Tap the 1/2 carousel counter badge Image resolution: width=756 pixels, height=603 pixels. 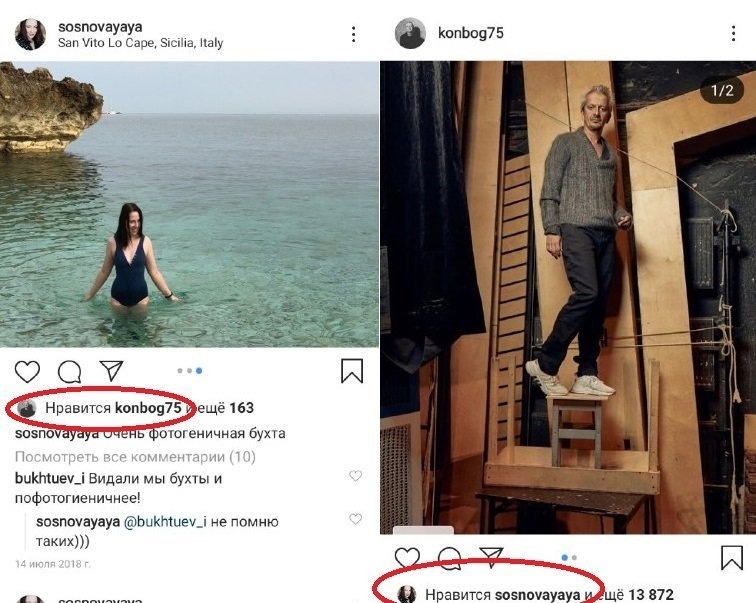tap(722, 91)
